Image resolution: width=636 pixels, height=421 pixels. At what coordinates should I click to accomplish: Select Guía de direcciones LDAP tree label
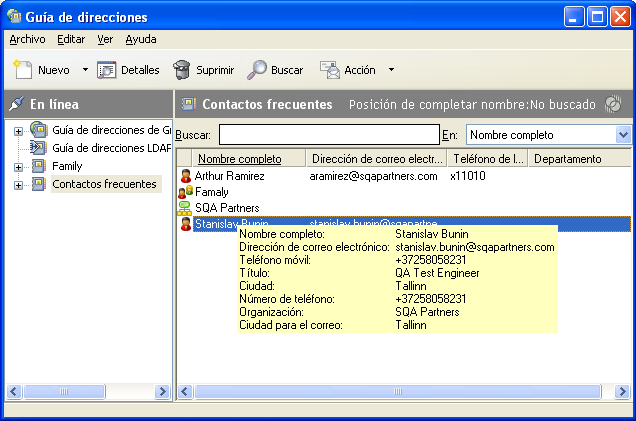pos(112,148)
